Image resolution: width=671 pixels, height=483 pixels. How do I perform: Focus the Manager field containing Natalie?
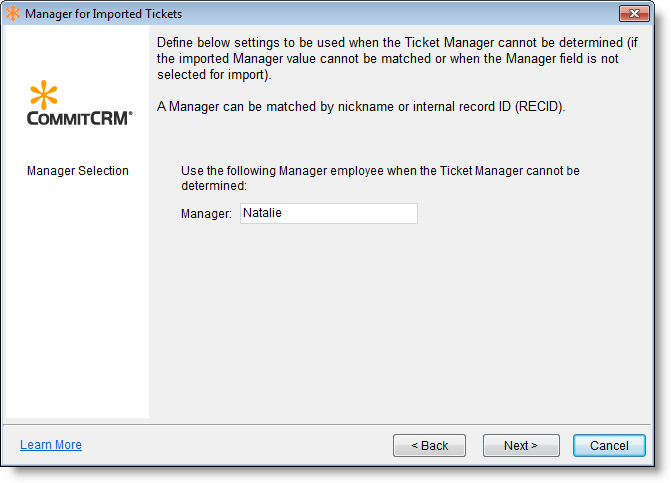pyautogui.click(x=328, y=213)
